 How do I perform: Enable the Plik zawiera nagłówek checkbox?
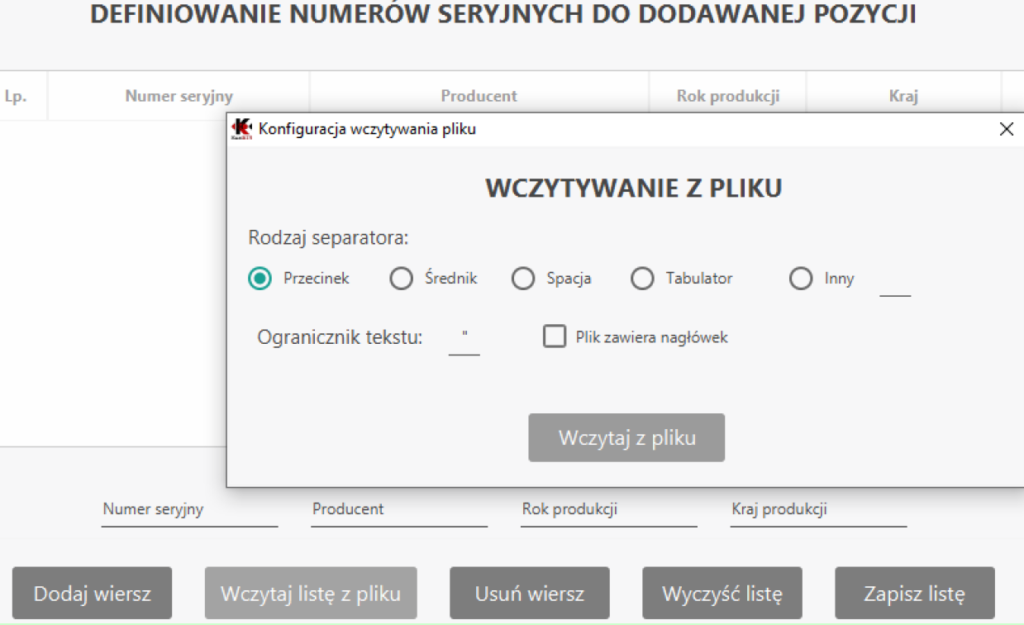pos(554,337)
